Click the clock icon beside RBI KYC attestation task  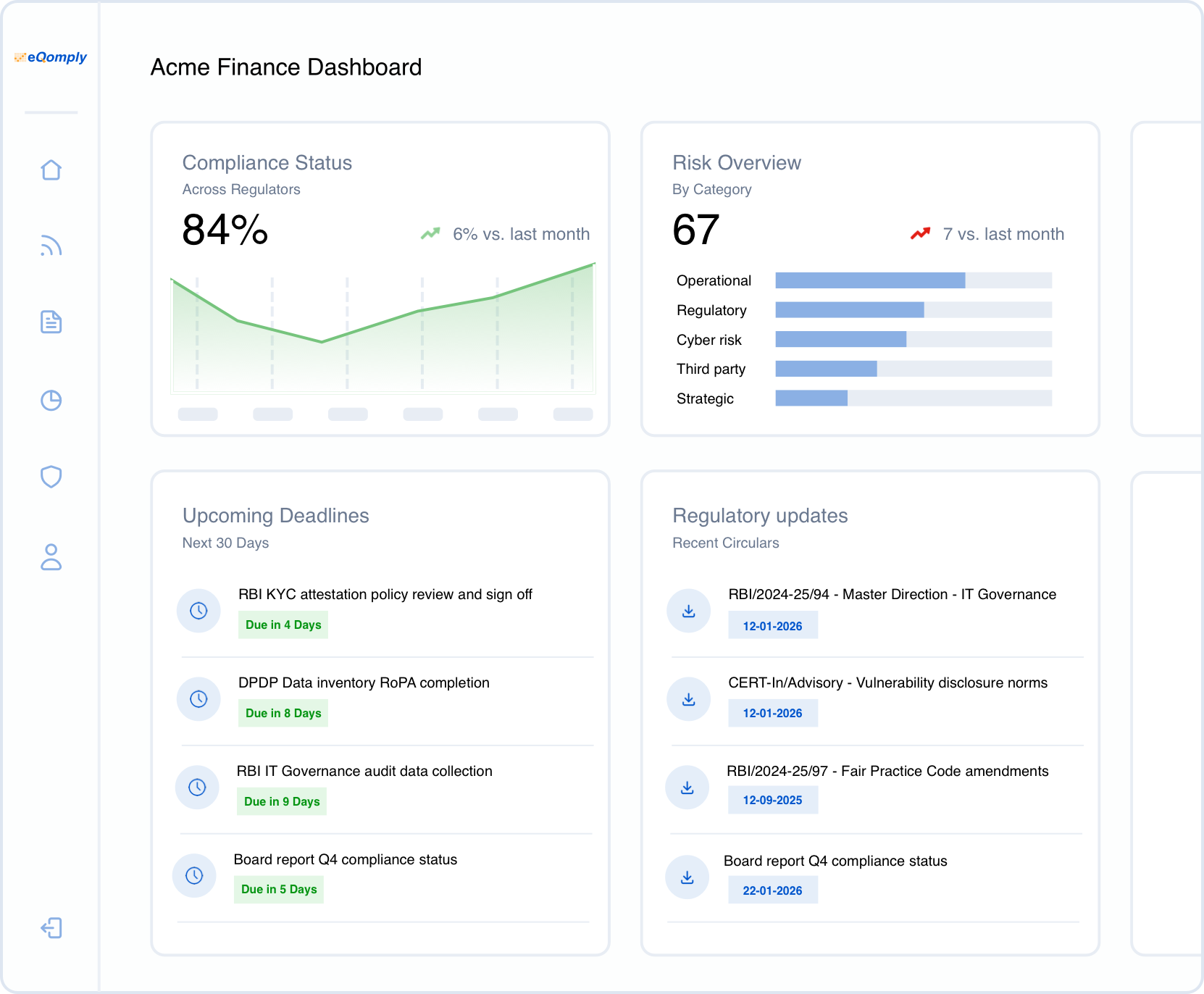[198, 611]
